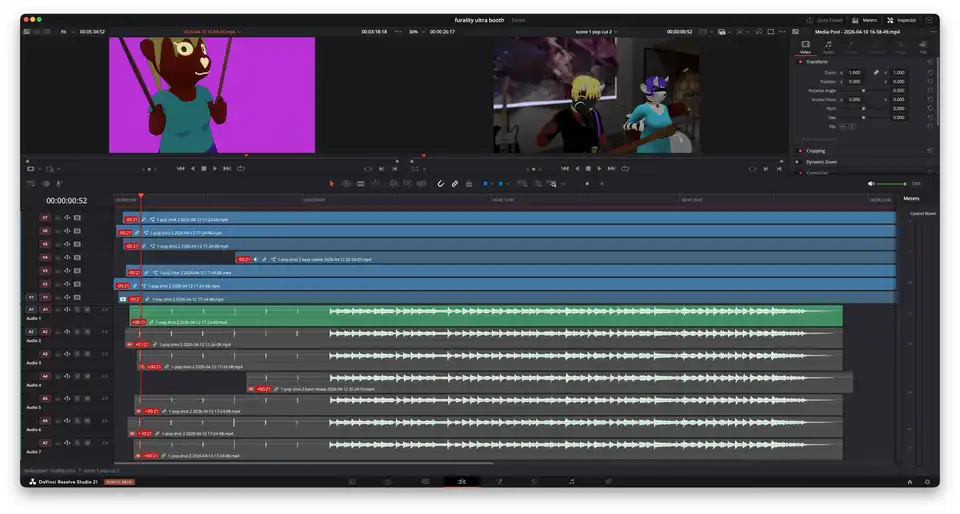
Task: Mute audio track A5
Action: pos(87,398)
